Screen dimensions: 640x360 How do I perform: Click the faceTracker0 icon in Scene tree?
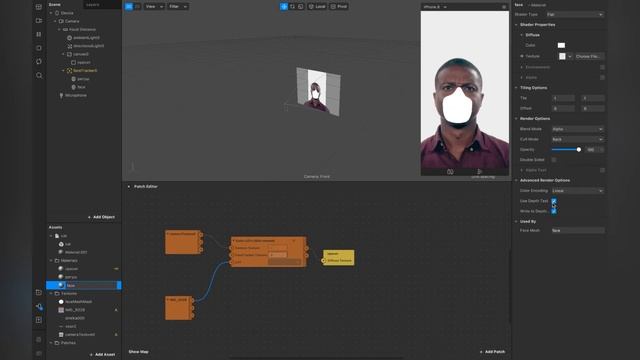click(x=69, y=71)
